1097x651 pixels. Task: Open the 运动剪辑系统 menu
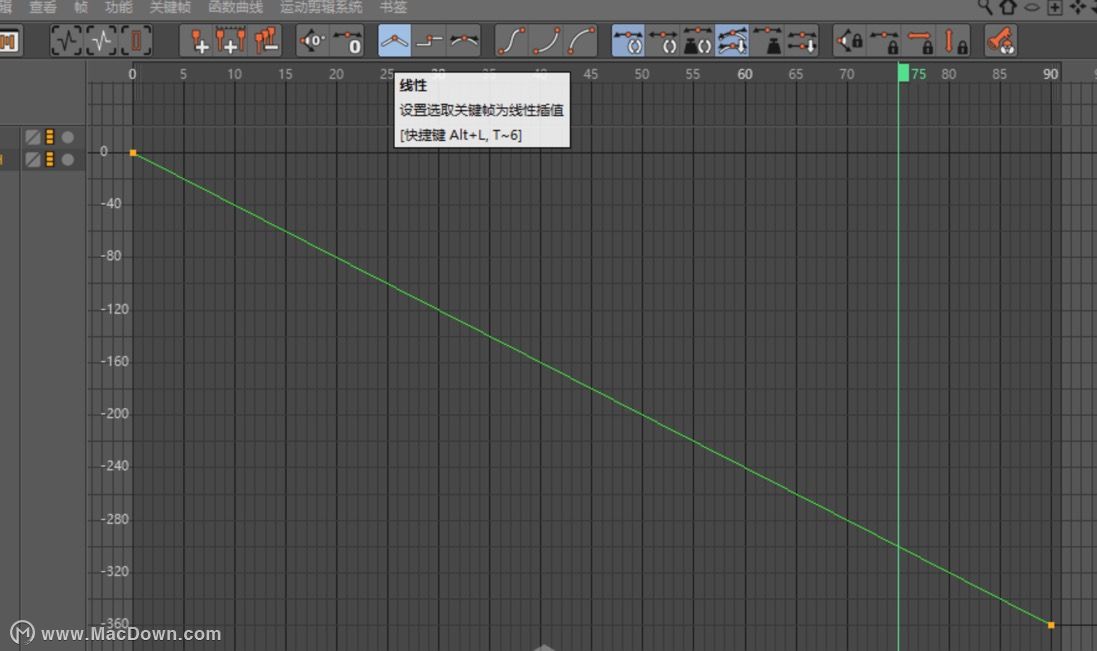click(321, 7)
